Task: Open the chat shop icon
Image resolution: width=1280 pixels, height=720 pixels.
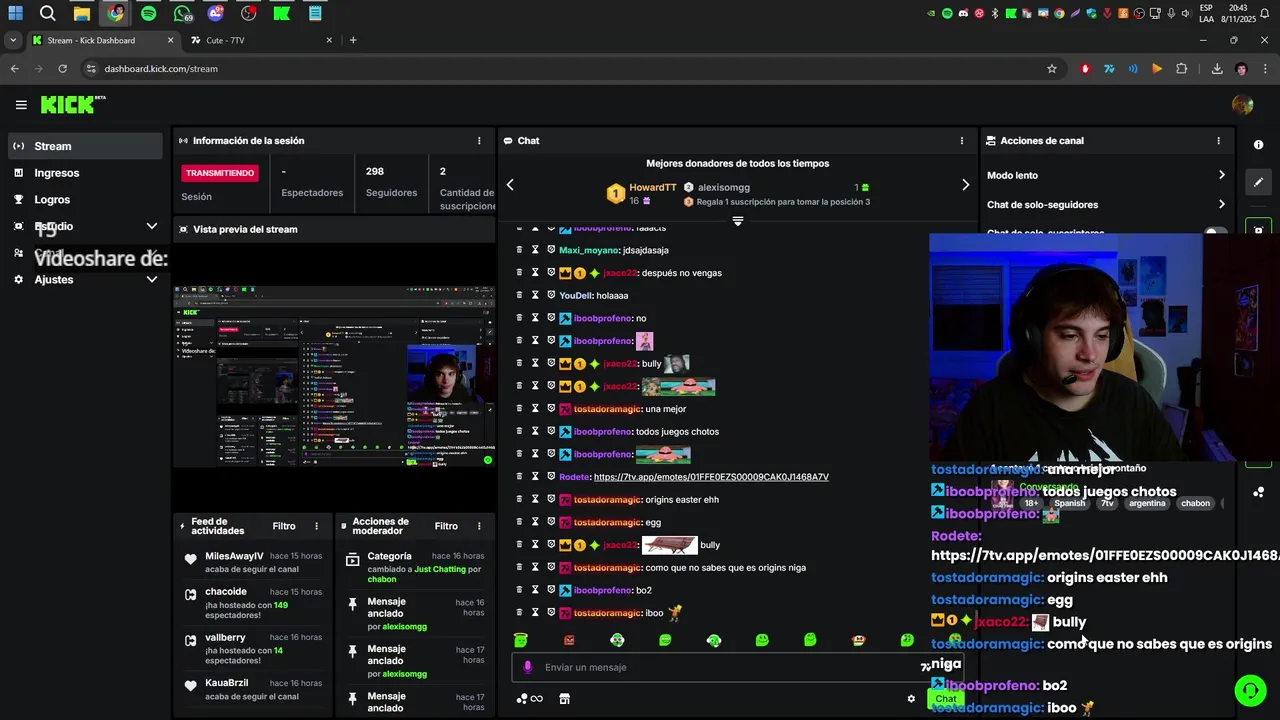Action: pos(564,699)
